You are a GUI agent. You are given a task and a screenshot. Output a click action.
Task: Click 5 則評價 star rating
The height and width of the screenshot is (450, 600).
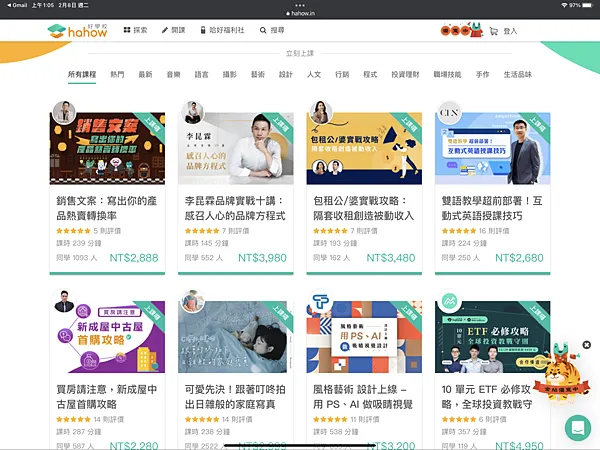tap(88, 231)
